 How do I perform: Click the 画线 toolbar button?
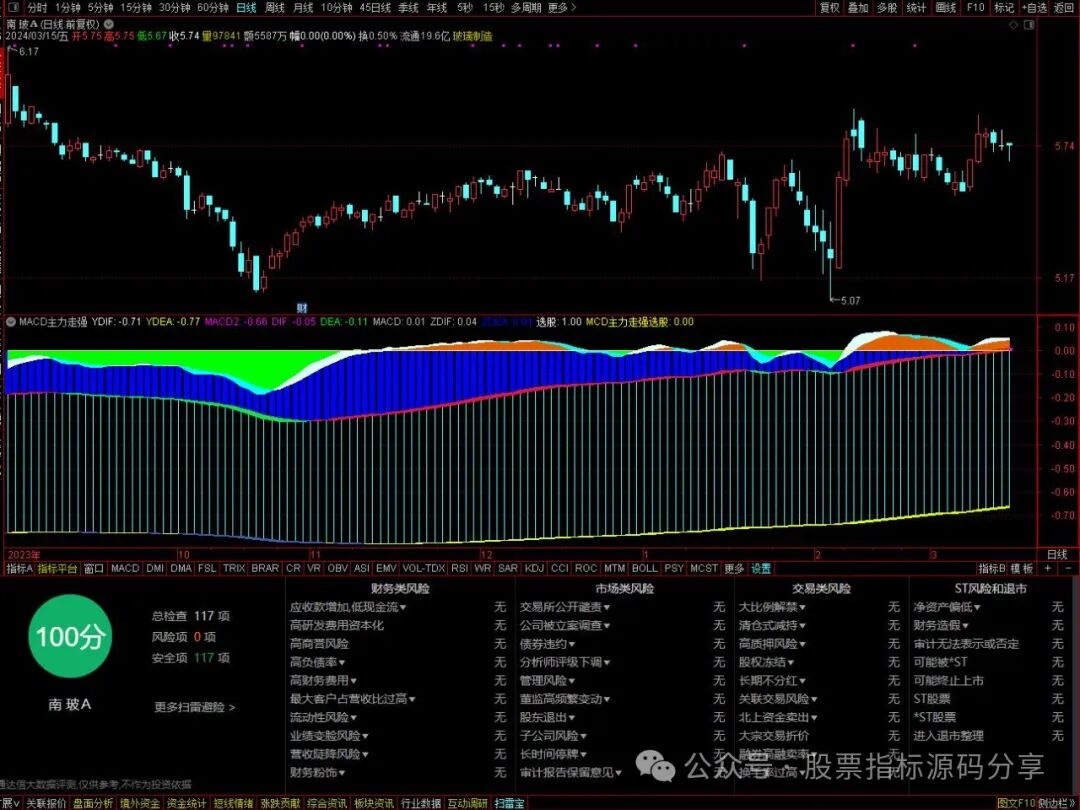click(946, 8)
